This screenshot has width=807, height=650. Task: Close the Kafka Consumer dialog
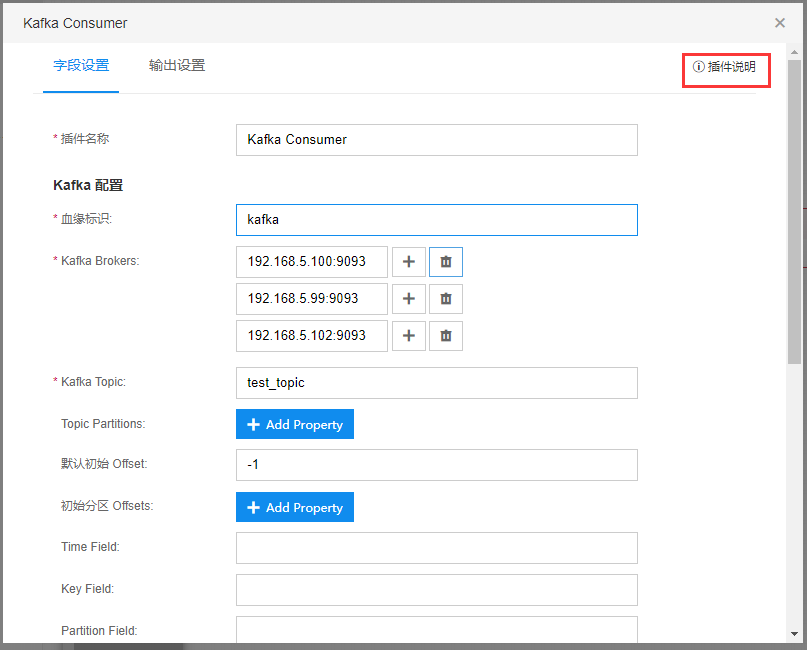780,23
